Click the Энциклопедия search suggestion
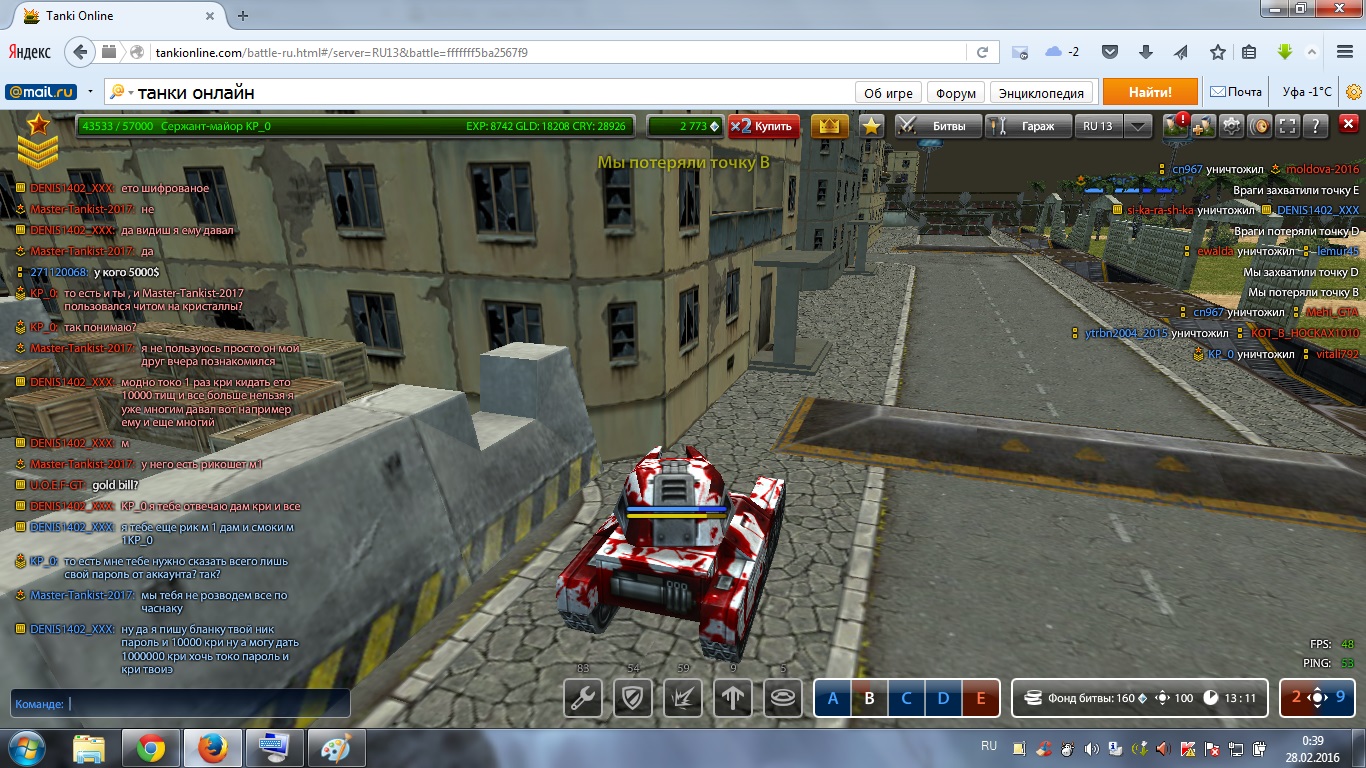The height and width of the screenshot is (768, 1366). [x=1041, y=93]
